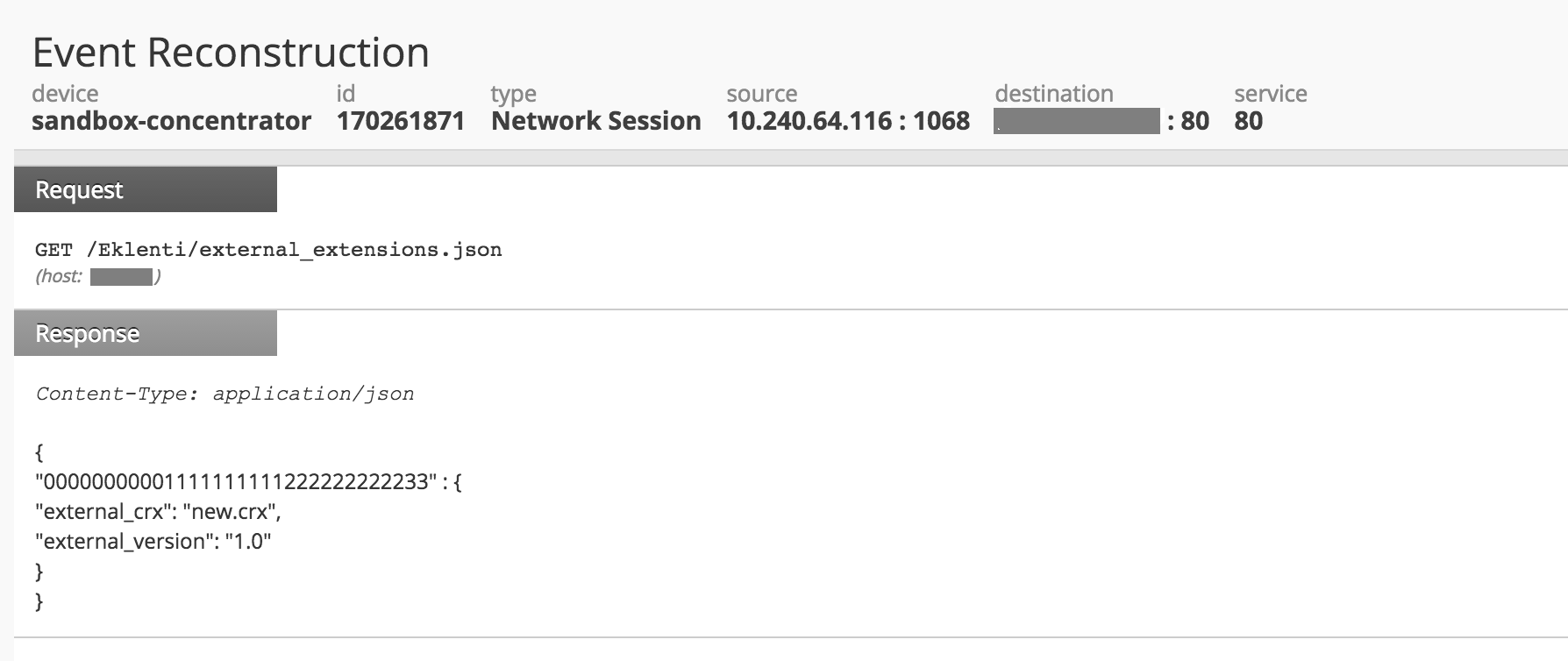Image resolution: width=1568 pixels, height=661 pixels.
Task: Click the Request section header
Action: coord(145,190)
